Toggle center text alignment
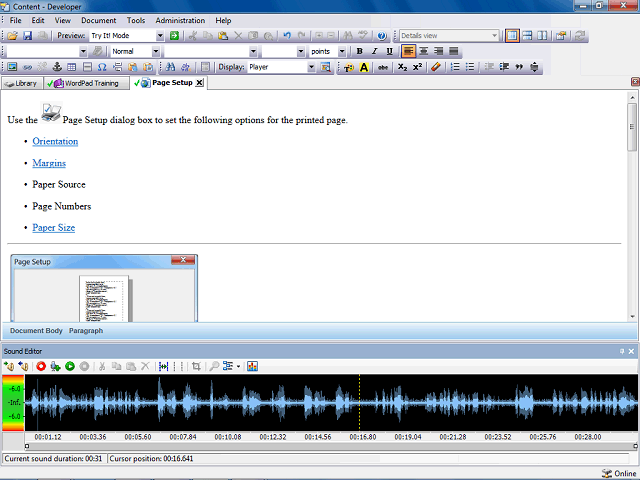 (x=424, y=51)
